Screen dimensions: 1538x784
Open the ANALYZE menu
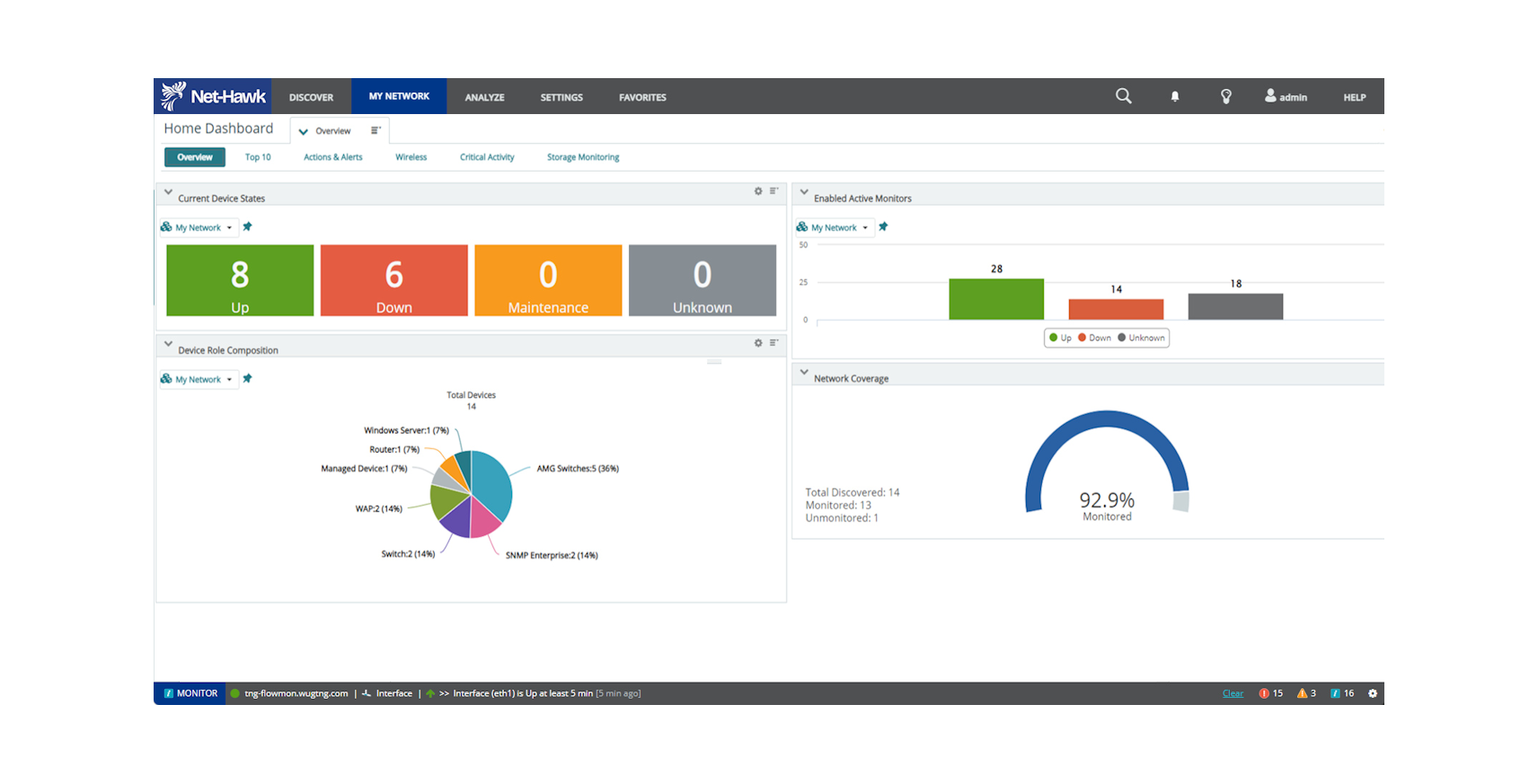(x=484, y=97)
